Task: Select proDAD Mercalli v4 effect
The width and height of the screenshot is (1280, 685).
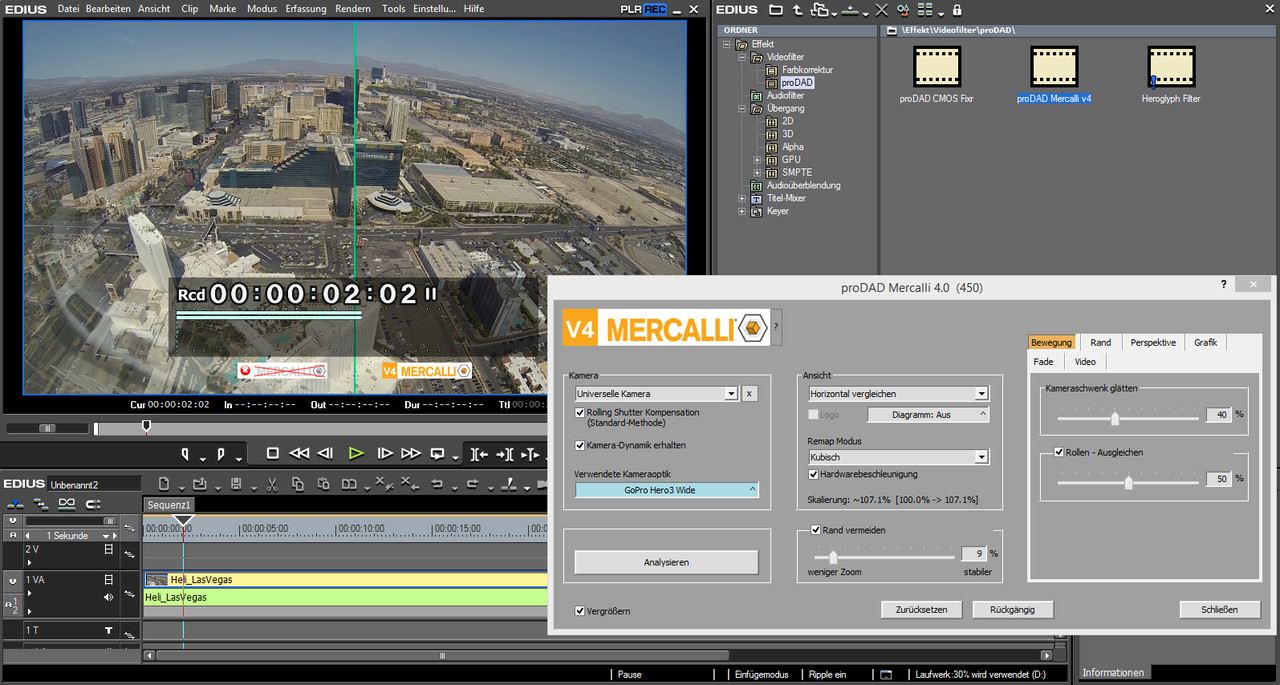Action: 1054,76
